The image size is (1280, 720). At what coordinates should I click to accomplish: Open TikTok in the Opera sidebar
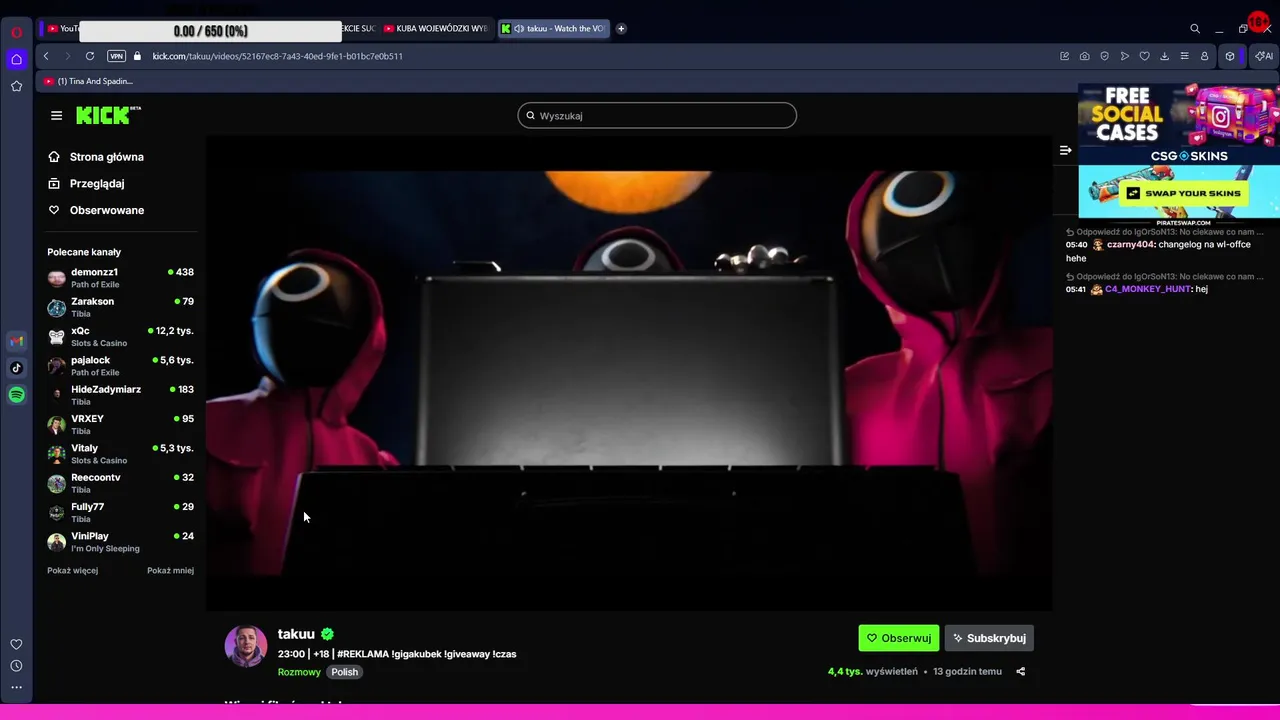point(16,368)
